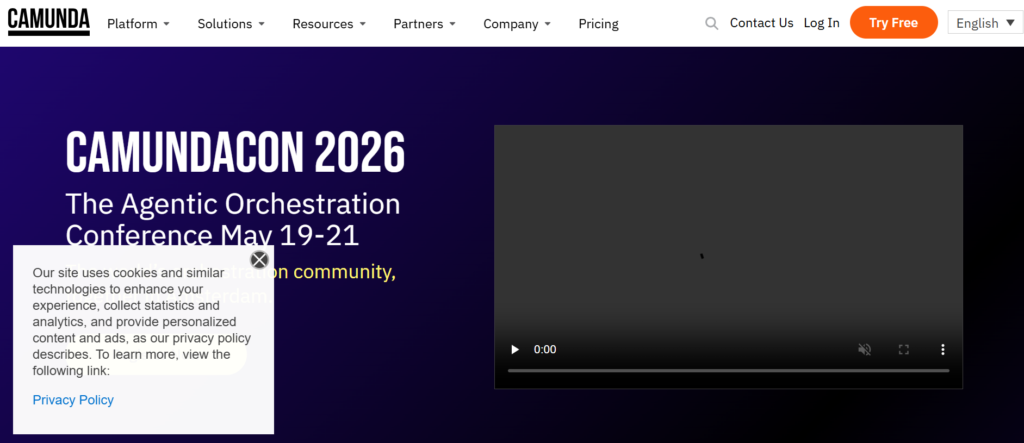
Task: Open the video more options menu
Action: coord(941,349)
